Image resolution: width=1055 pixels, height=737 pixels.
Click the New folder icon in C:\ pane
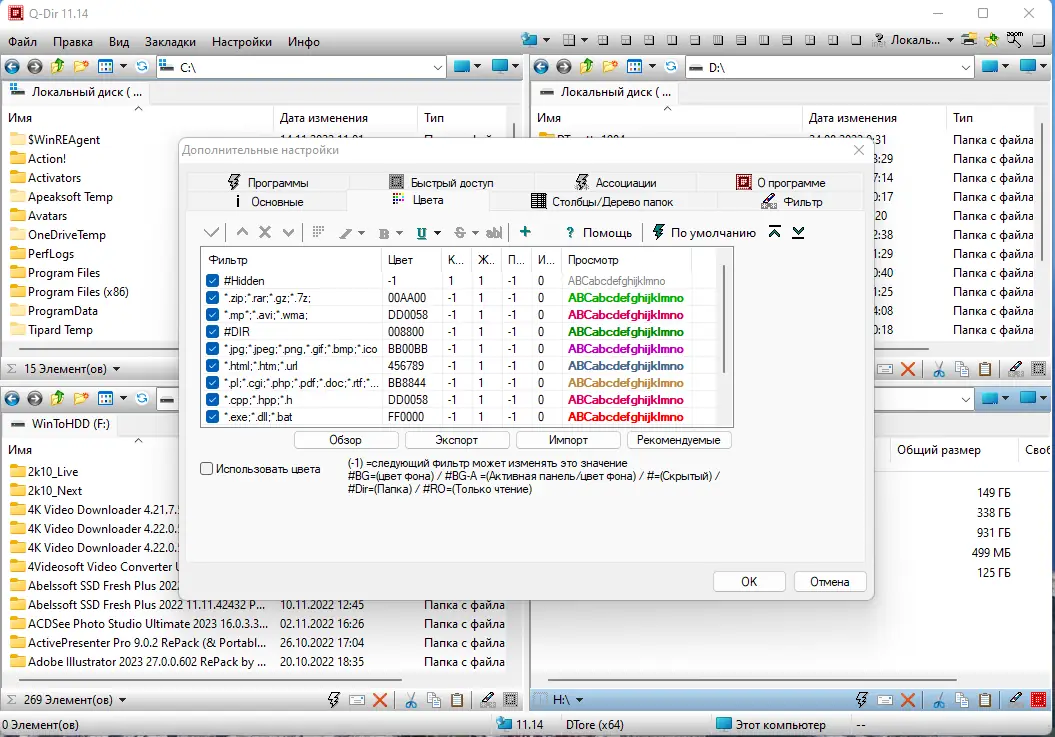point(81,67)
